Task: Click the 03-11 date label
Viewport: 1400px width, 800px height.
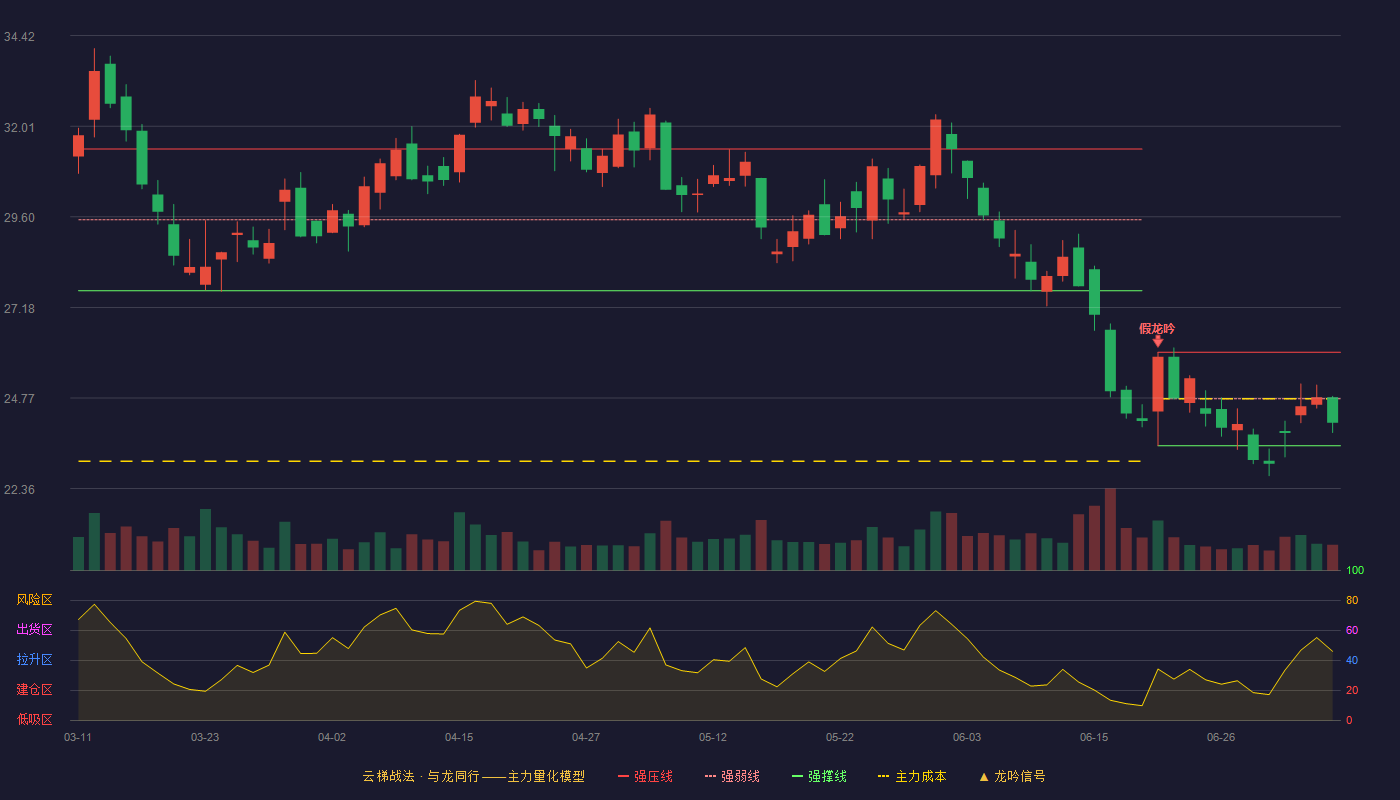Action: pos(78,737)
